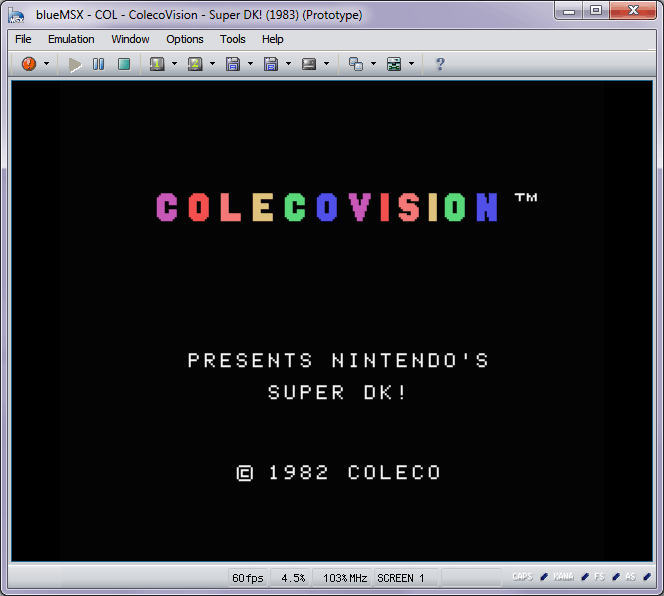Screen dimensions: 664x596
Task: Click the first floppy disk drive icon
Action: (x=232, y=64)
